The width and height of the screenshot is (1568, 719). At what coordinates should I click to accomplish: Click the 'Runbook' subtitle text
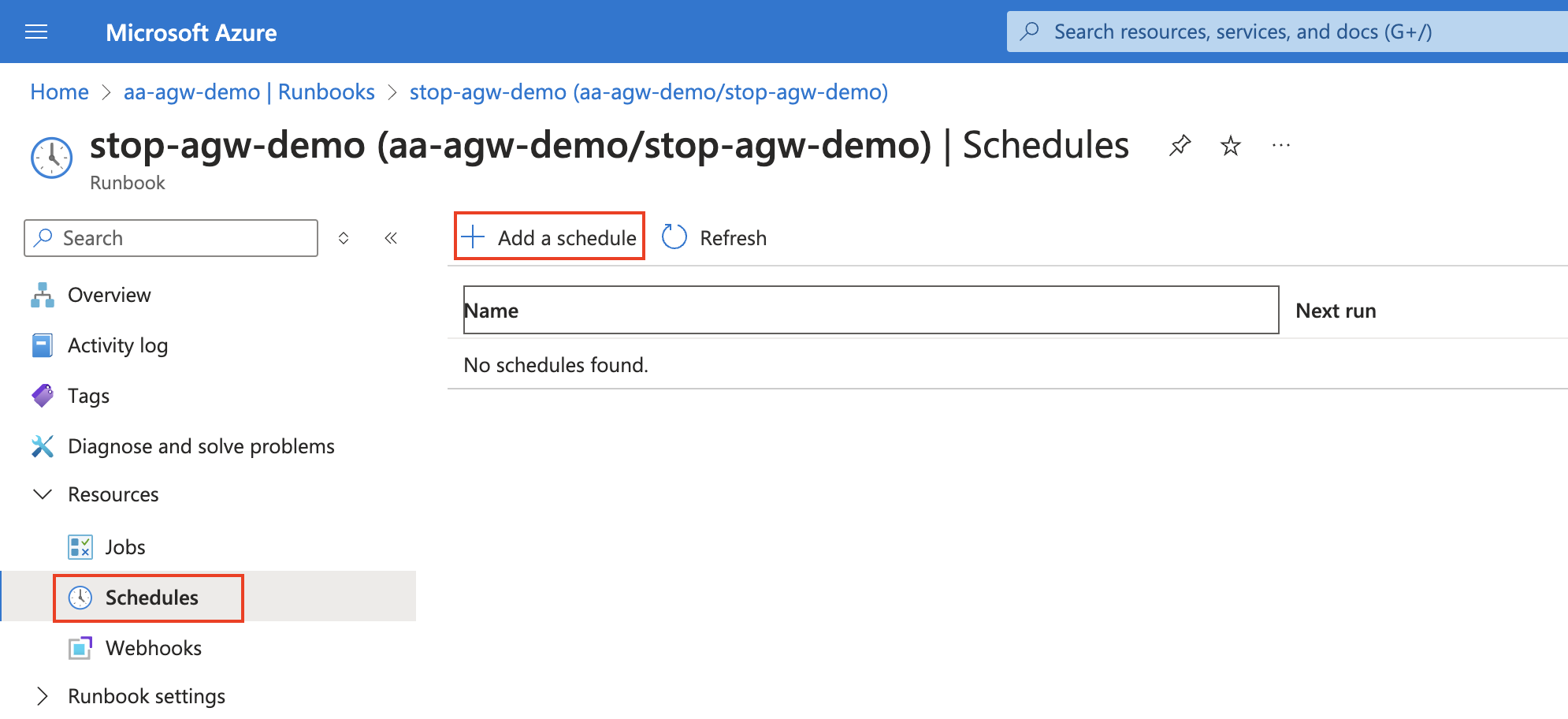128,183
